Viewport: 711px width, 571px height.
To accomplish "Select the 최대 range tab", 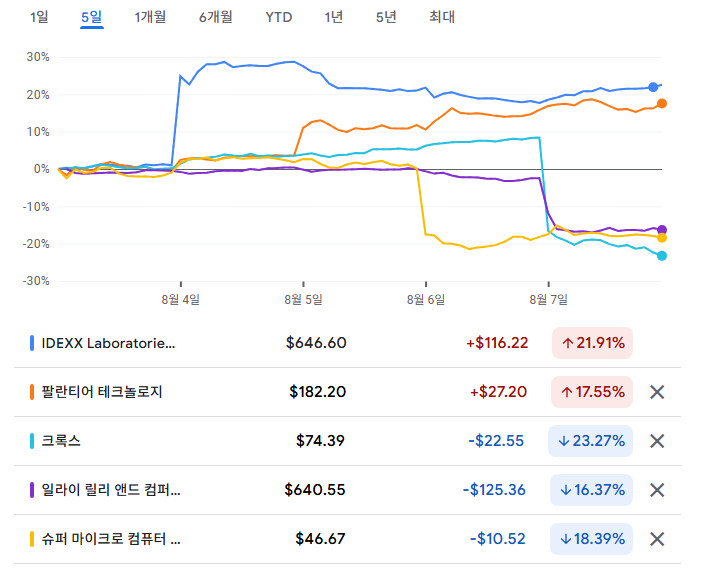I will tap(442, 17).
